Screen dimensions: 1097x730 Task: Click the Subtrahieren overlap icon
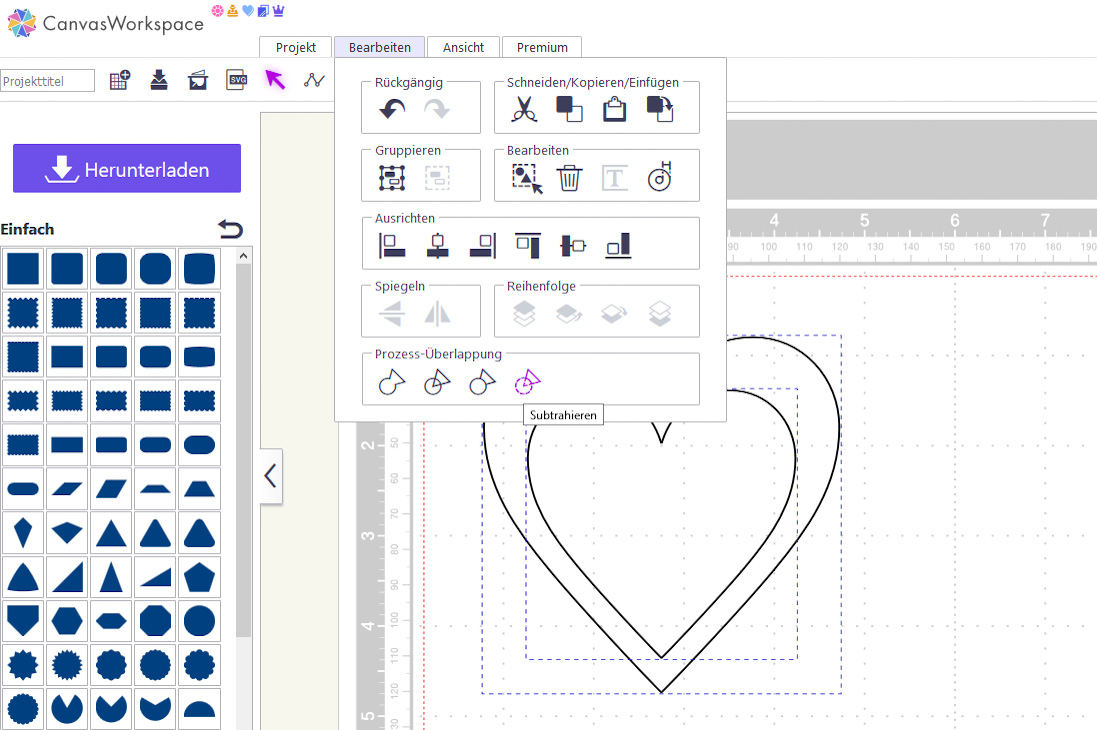point(526,382)
